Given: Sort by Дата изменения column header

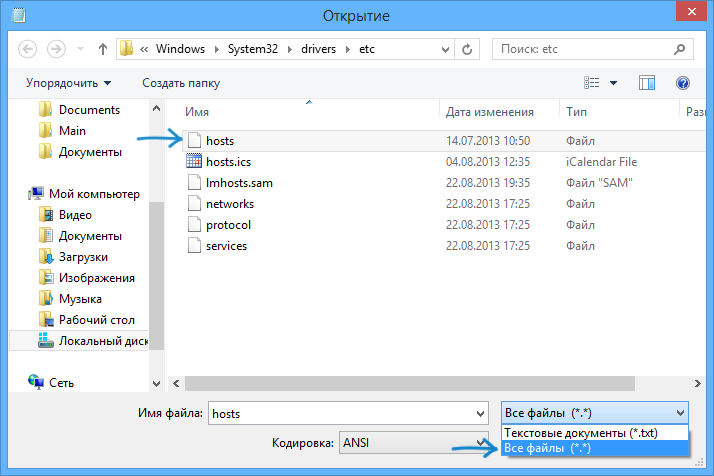Looking at the screenshot, I should 490,112.
